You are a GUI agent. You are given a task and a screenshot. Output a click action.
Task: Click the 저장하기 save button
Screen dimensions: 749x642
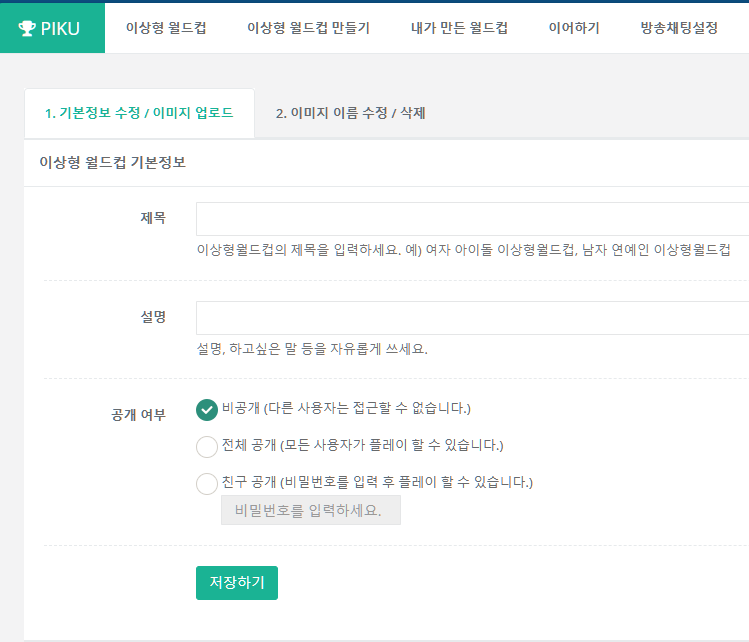point(237,583)
